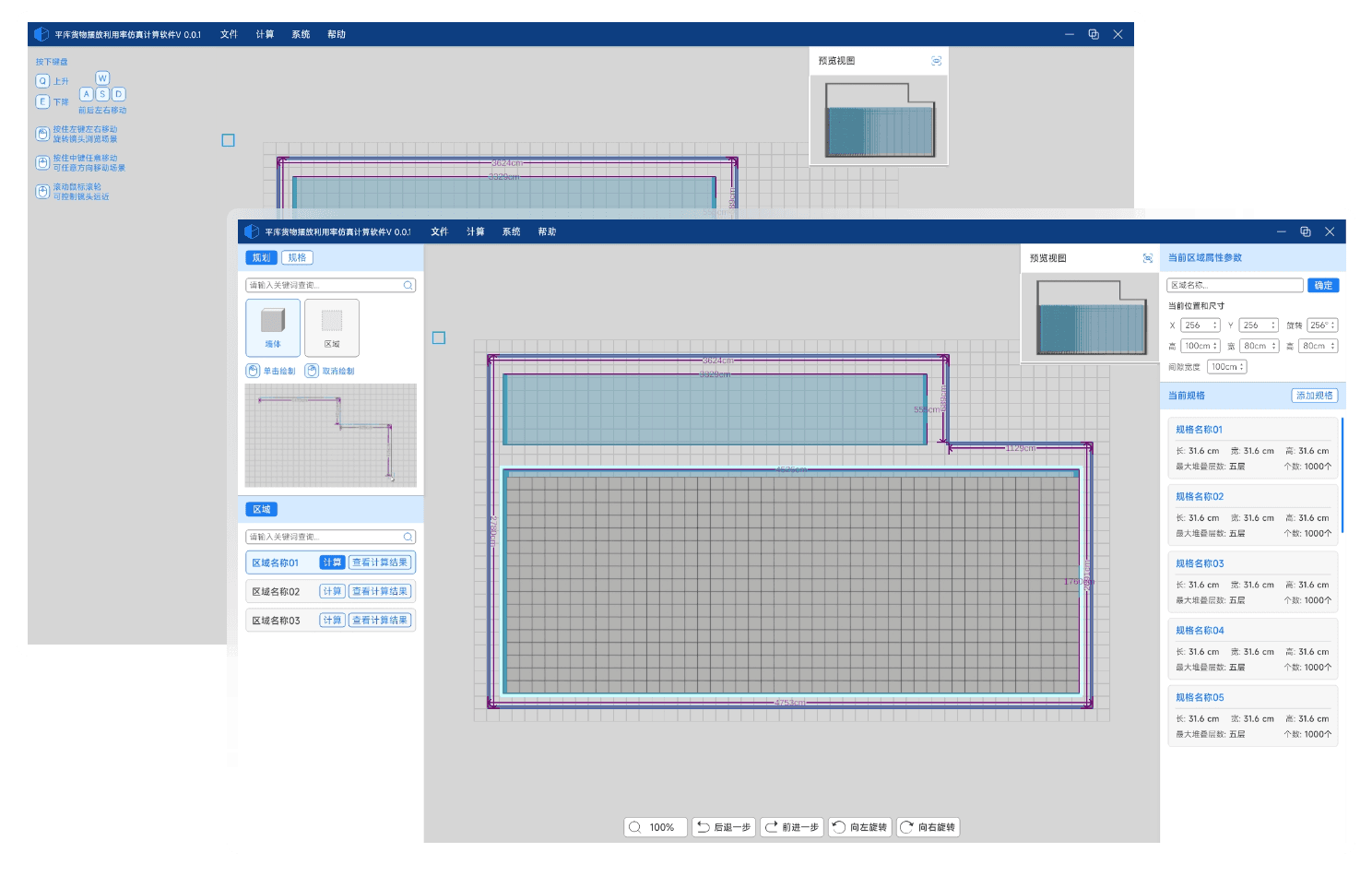Click the app logo in front window title bar
Screen dimensions: 1372x876
(252, 231)
